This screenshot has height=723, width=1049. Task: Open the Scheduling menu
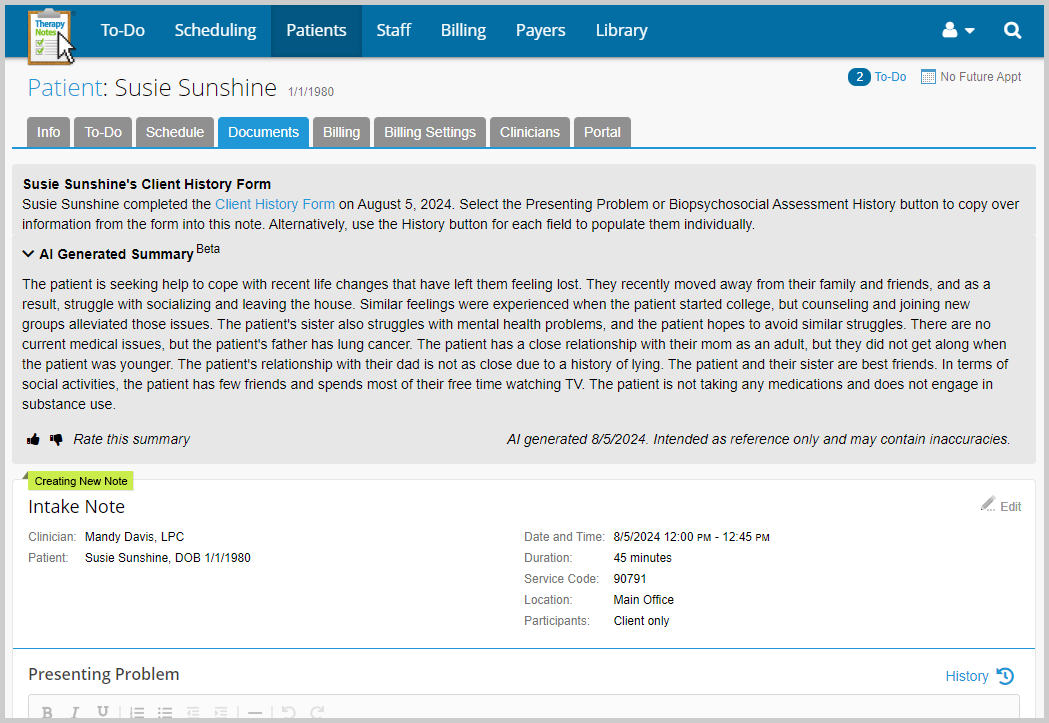tap(215, 30)
